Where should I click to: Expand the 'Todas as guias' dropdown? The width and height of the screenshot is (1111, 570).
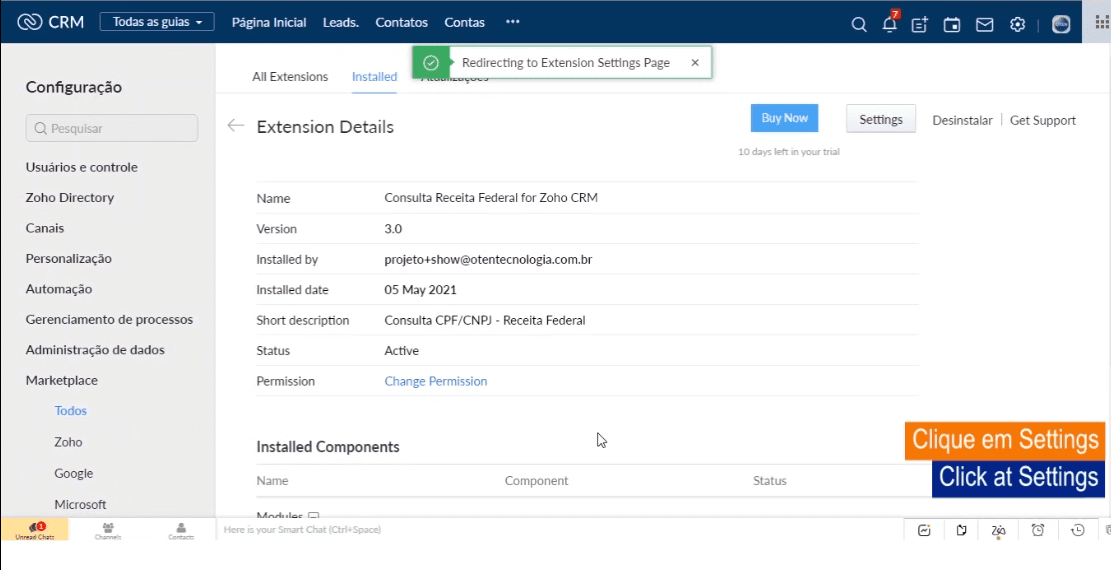coord(157,22)
